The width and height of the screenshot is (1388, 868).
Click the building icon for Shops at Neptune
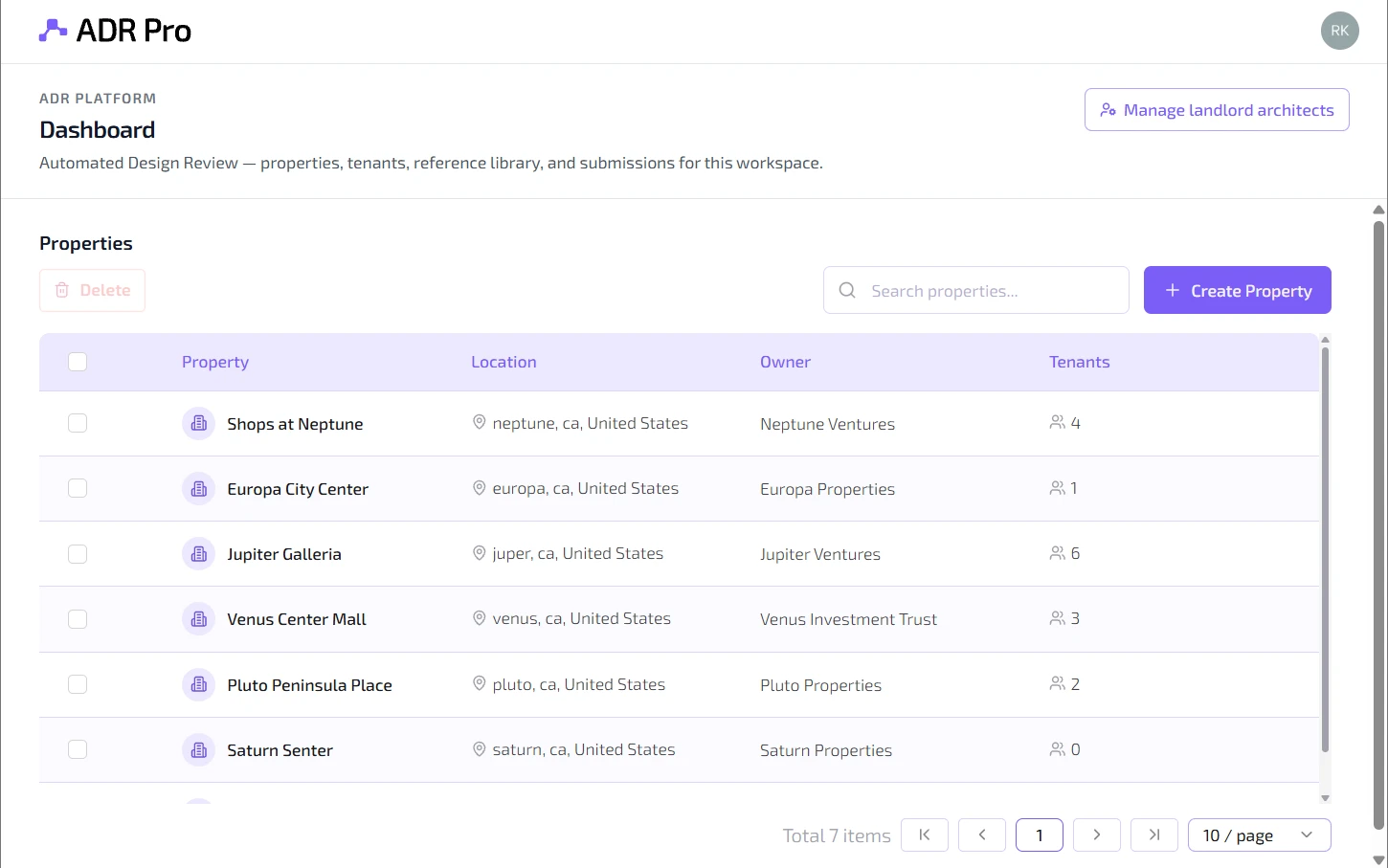click(199, 423)
